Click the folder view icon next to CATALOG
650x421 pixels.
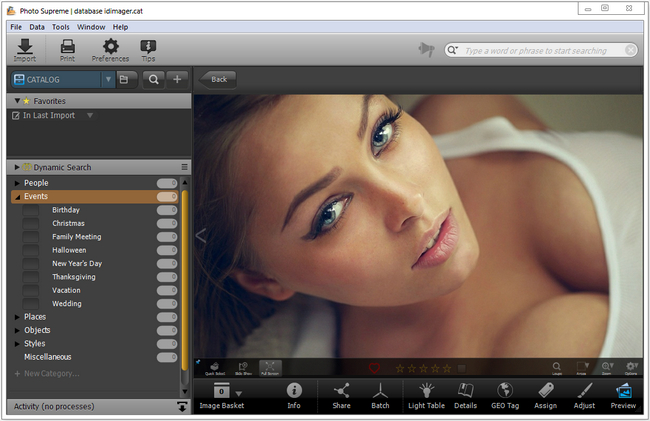124,79
